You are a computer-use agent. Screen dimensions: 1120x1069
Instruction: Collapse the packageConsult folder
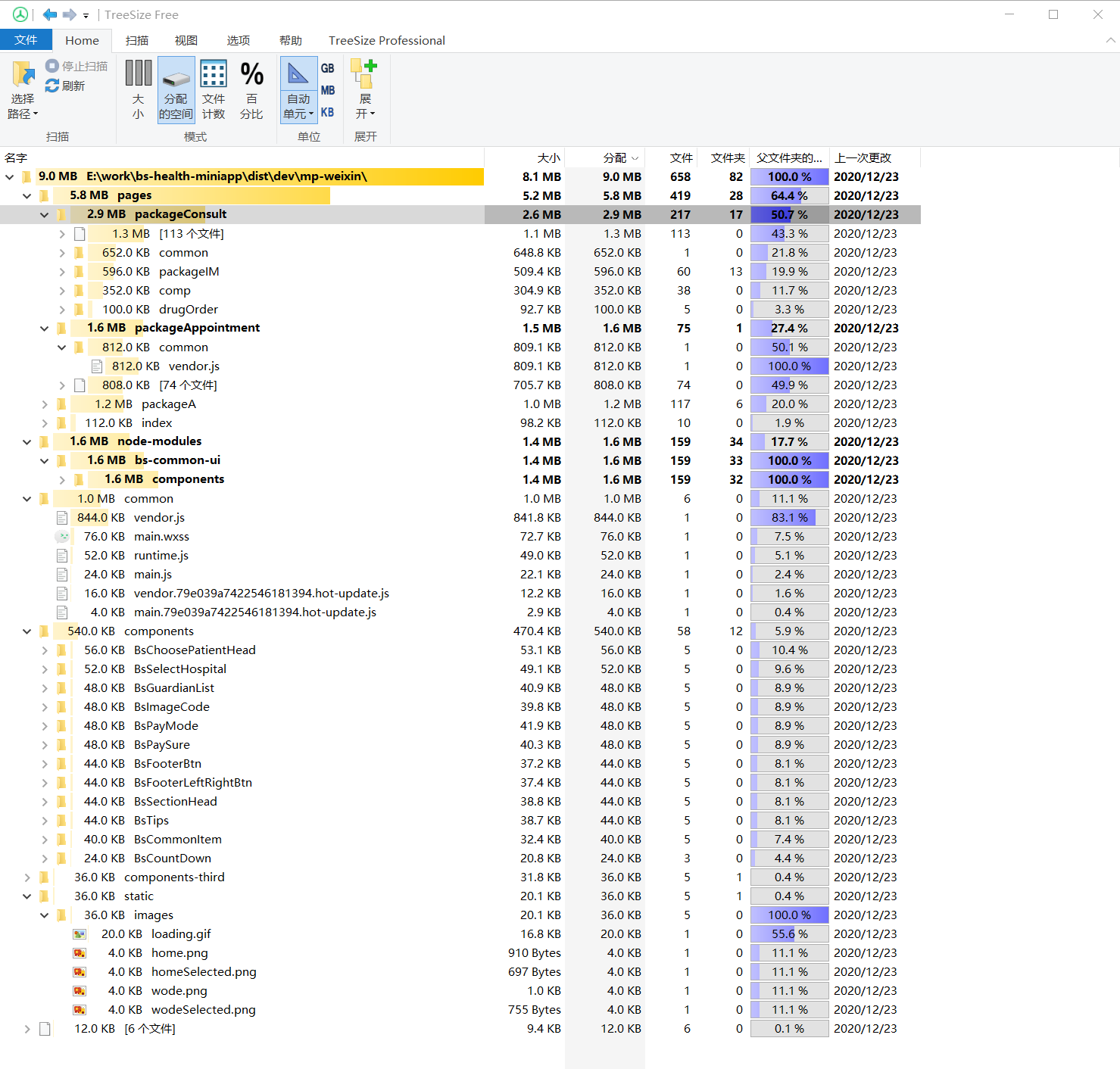point(44,214)
